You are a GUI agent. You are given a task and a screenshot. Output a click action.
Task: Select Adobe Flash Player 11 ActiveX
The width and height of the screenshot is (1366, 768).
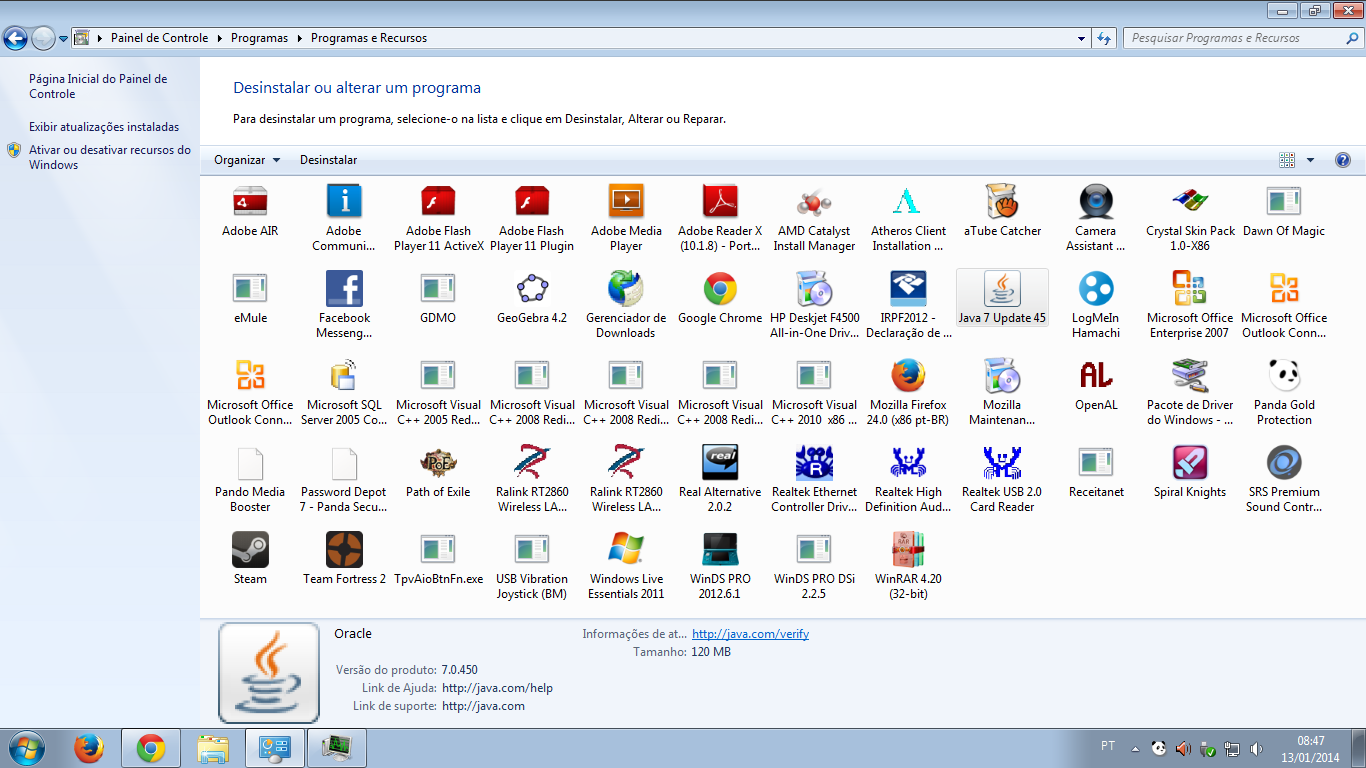(x=438, y=218)
